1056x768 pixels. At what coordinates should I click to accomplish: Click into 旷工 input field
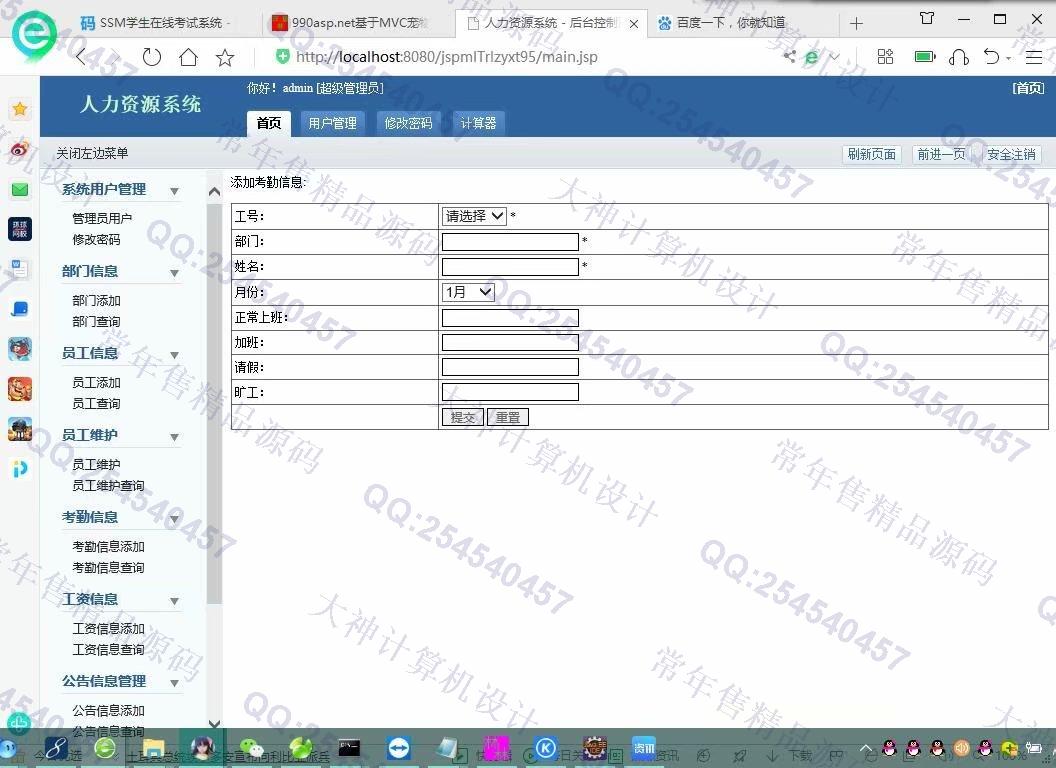(510, 392)
